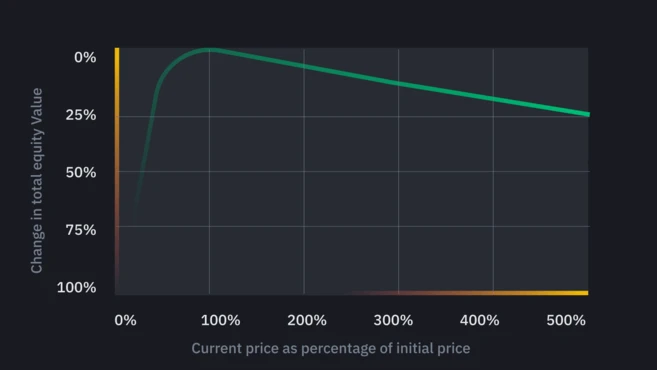Select the 75% vertical axis label
This screenshot has height=370, width=657.
pyautogui.click(x=80, y=230)
